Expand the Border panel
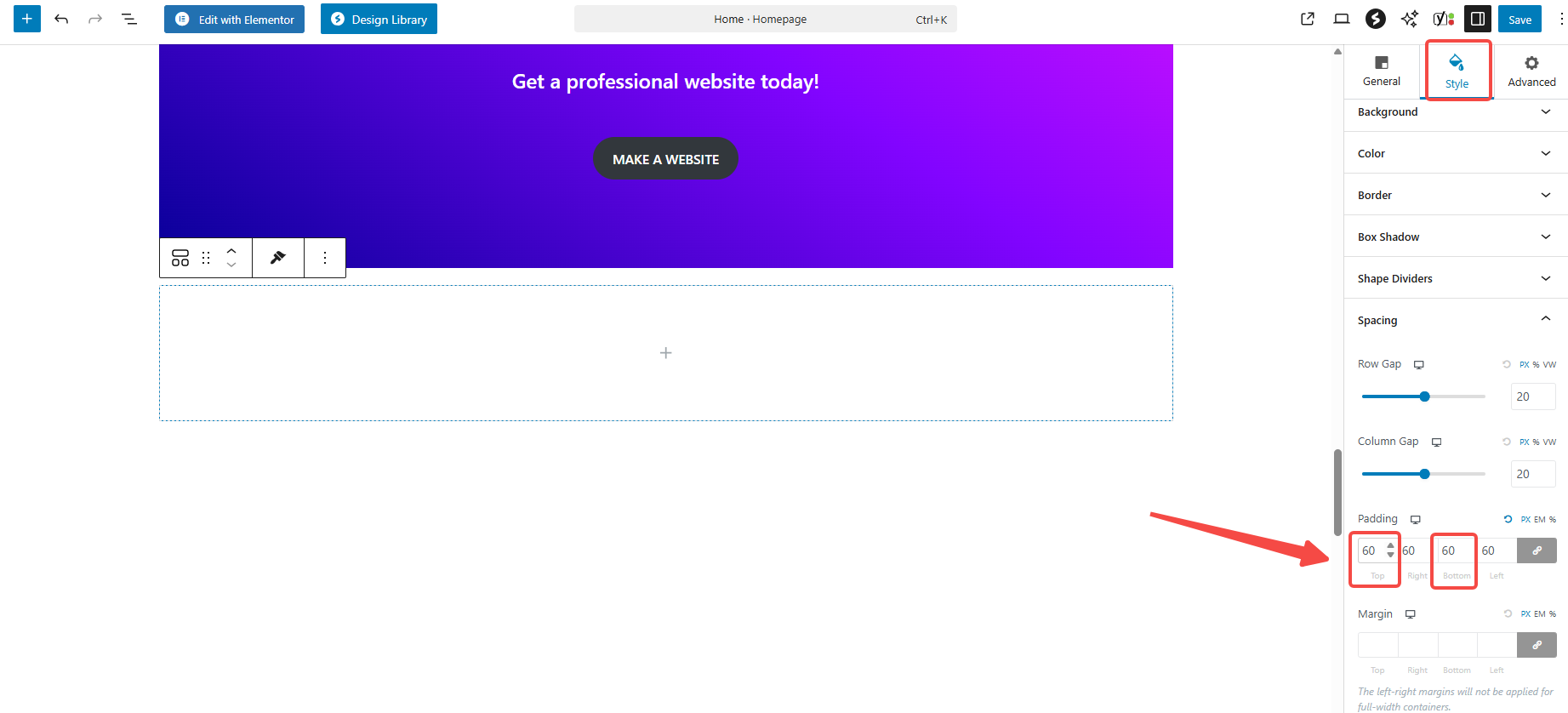Screen dimensions: 1568x713 (1456, 195)
